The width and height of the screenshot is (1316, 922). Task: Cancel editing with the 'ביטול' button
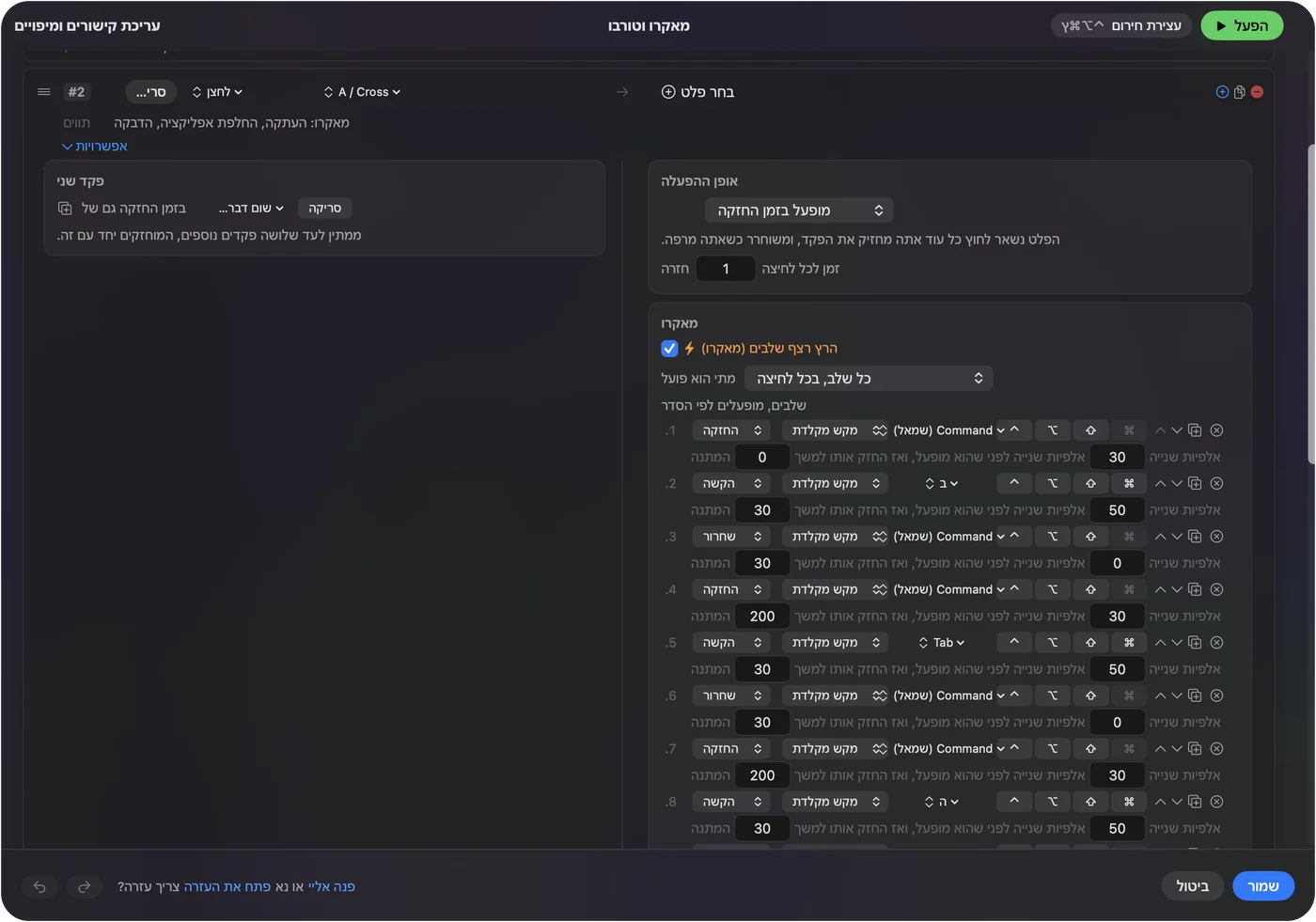1193,886
